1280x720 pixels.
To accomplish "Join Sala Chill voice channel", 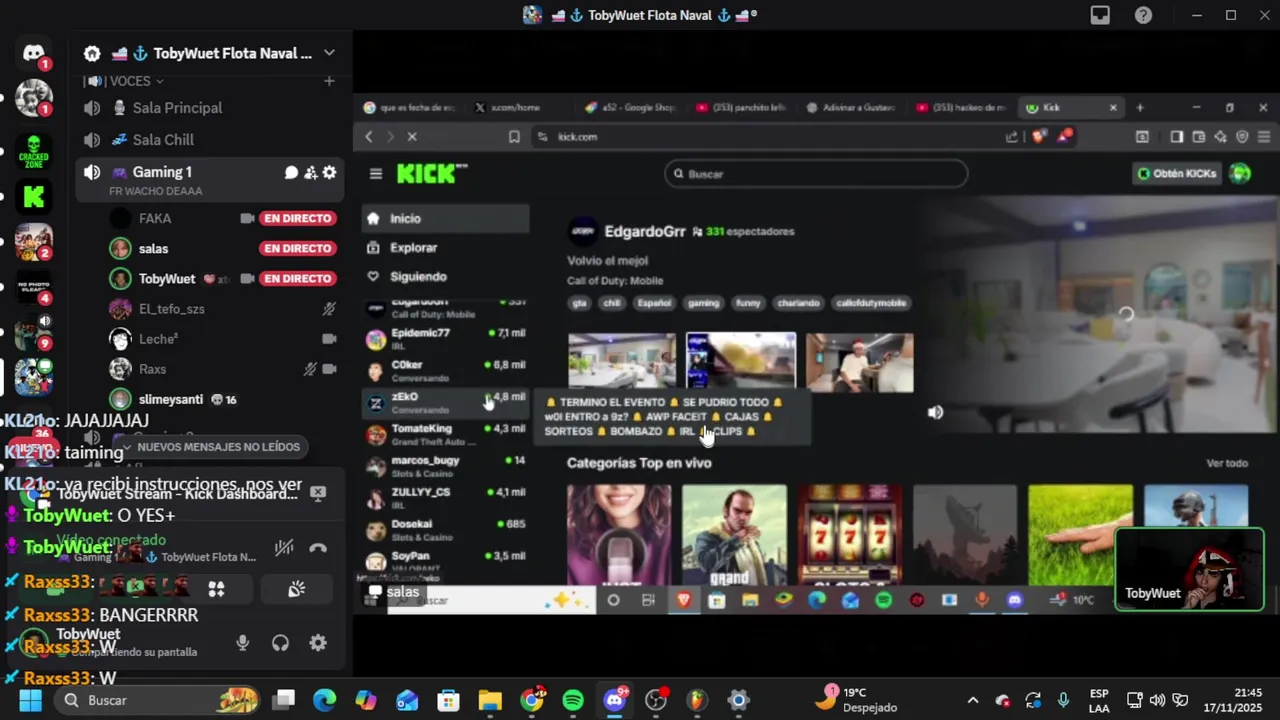I will point(211,140).
